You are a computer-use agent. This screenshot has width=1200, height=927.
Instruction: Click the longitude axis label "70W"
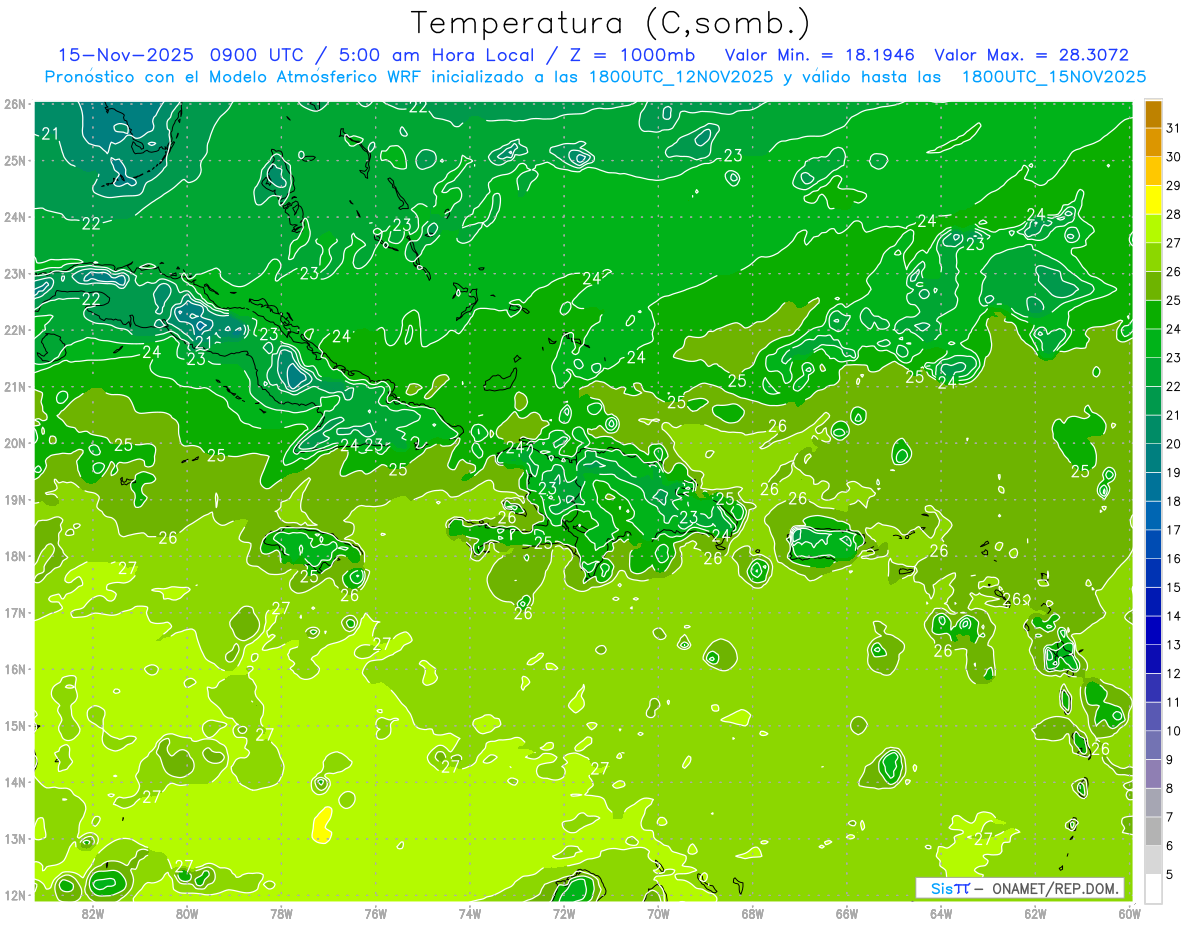tap(658, 913)
